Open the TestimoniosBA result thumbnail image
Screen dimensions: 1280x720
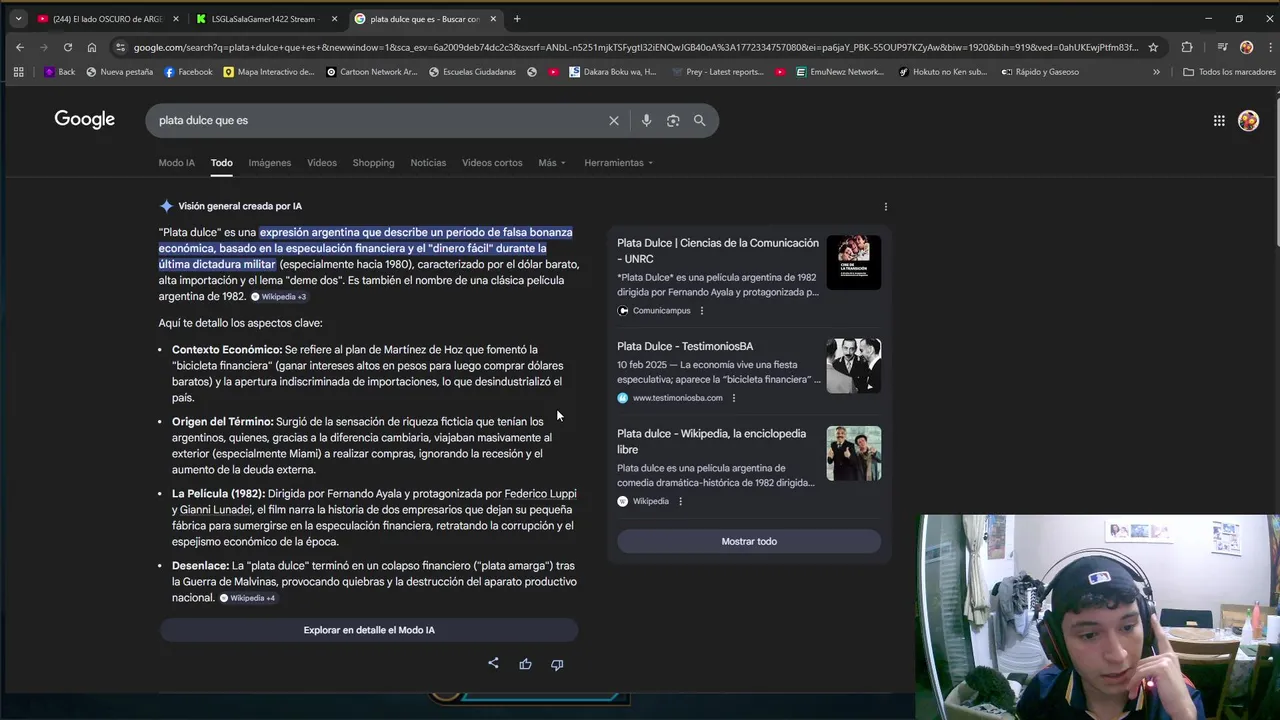pyautogui.click(x=854, y=366)
